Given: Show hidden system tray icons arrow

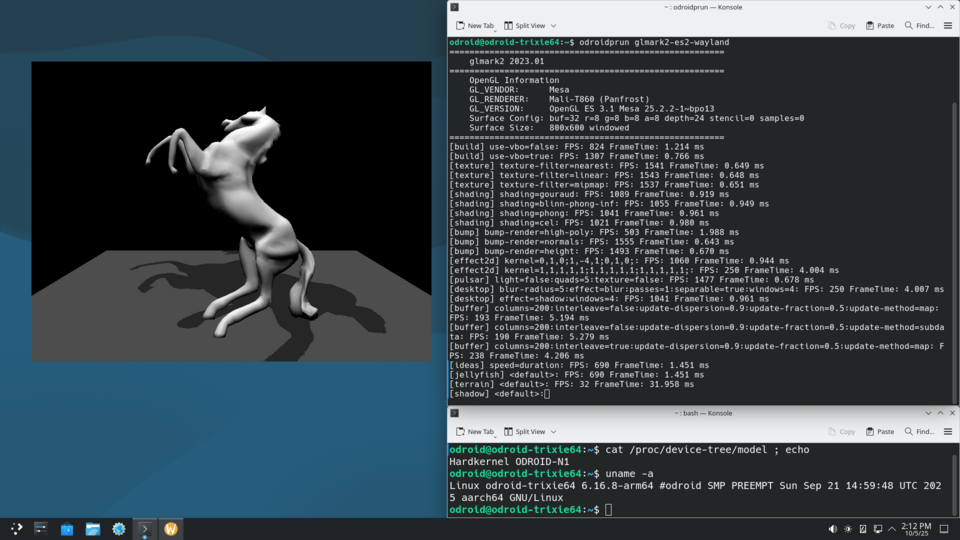Looking at the screenshot, I should coord(892,528).
